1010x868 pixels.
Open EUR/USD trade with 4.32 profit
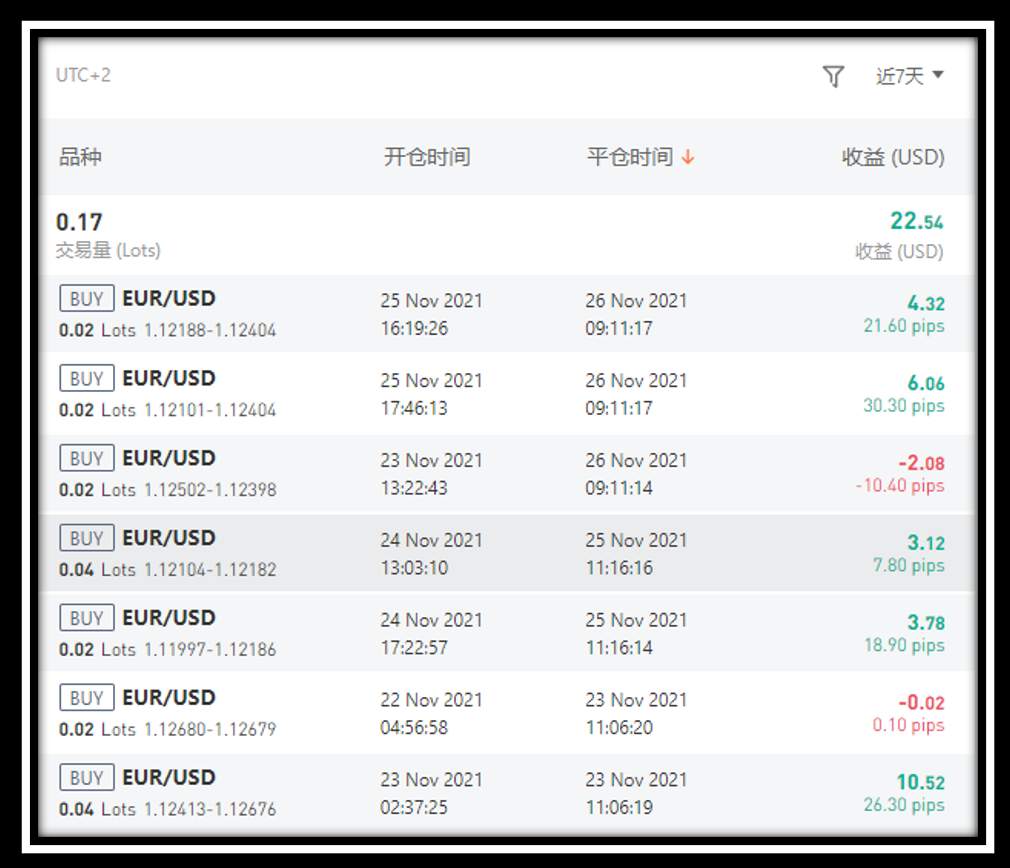[505, 314]
